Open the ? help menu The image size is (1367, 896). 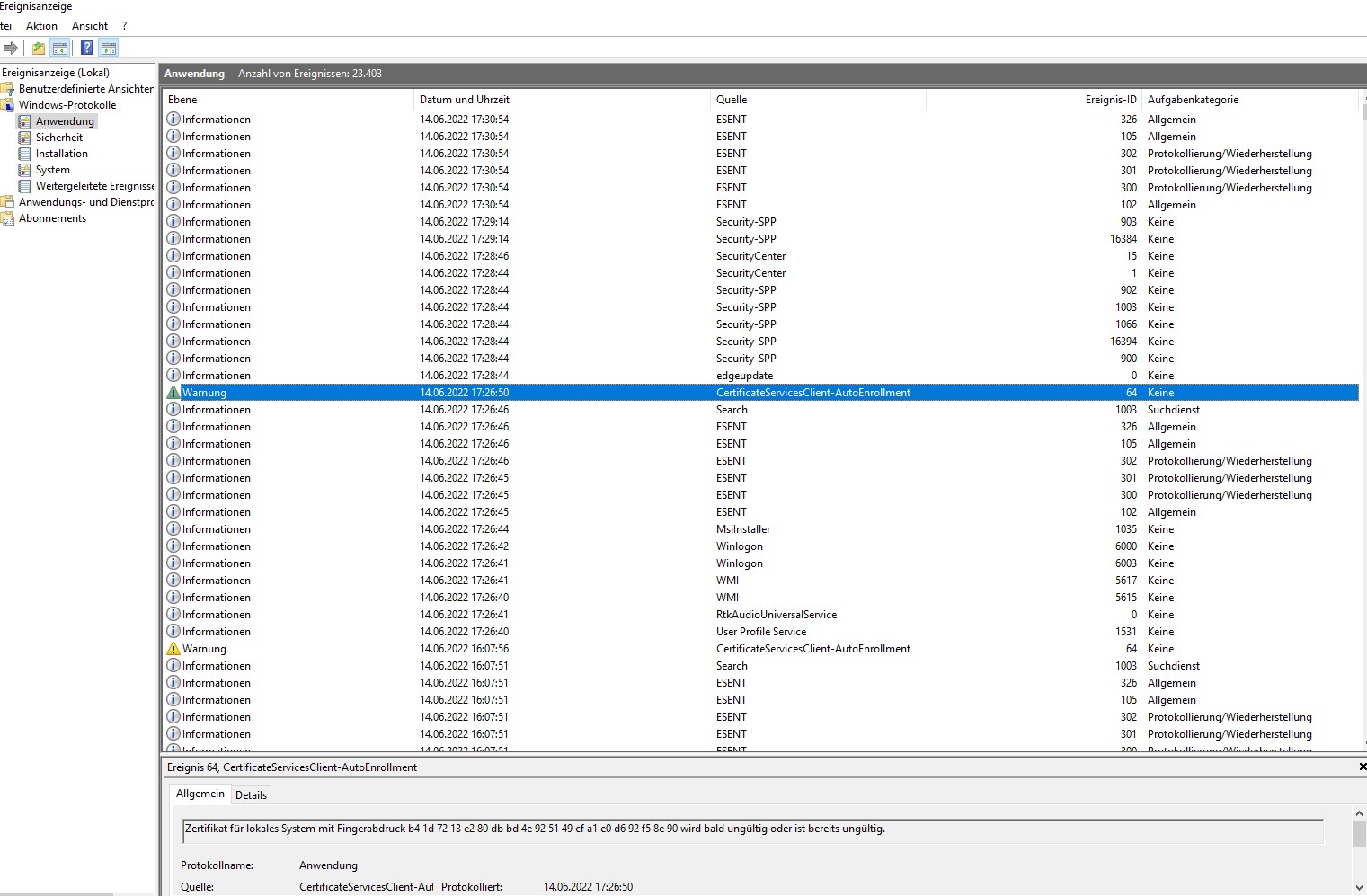[125, 26]
